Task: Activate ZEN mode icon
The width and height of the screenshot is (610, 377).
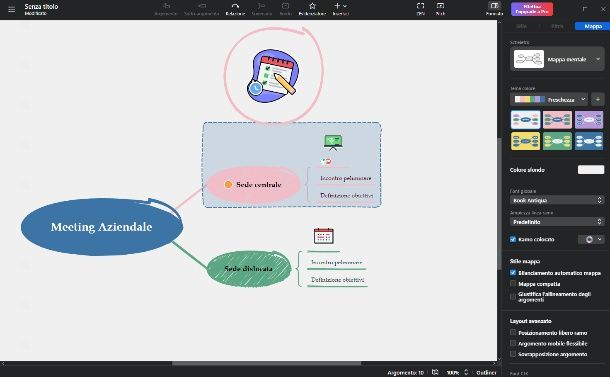Action: [x=420, y=9]
